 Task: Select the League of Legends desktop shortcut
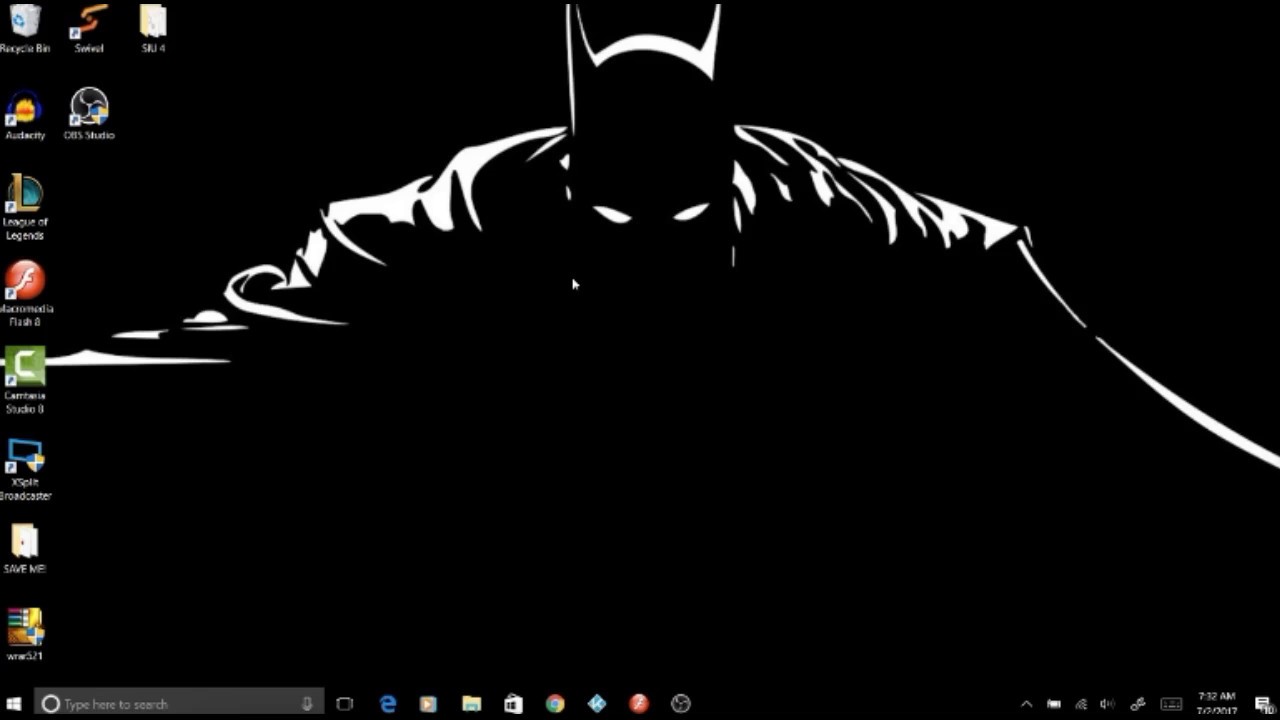click(x=25, y=208)
